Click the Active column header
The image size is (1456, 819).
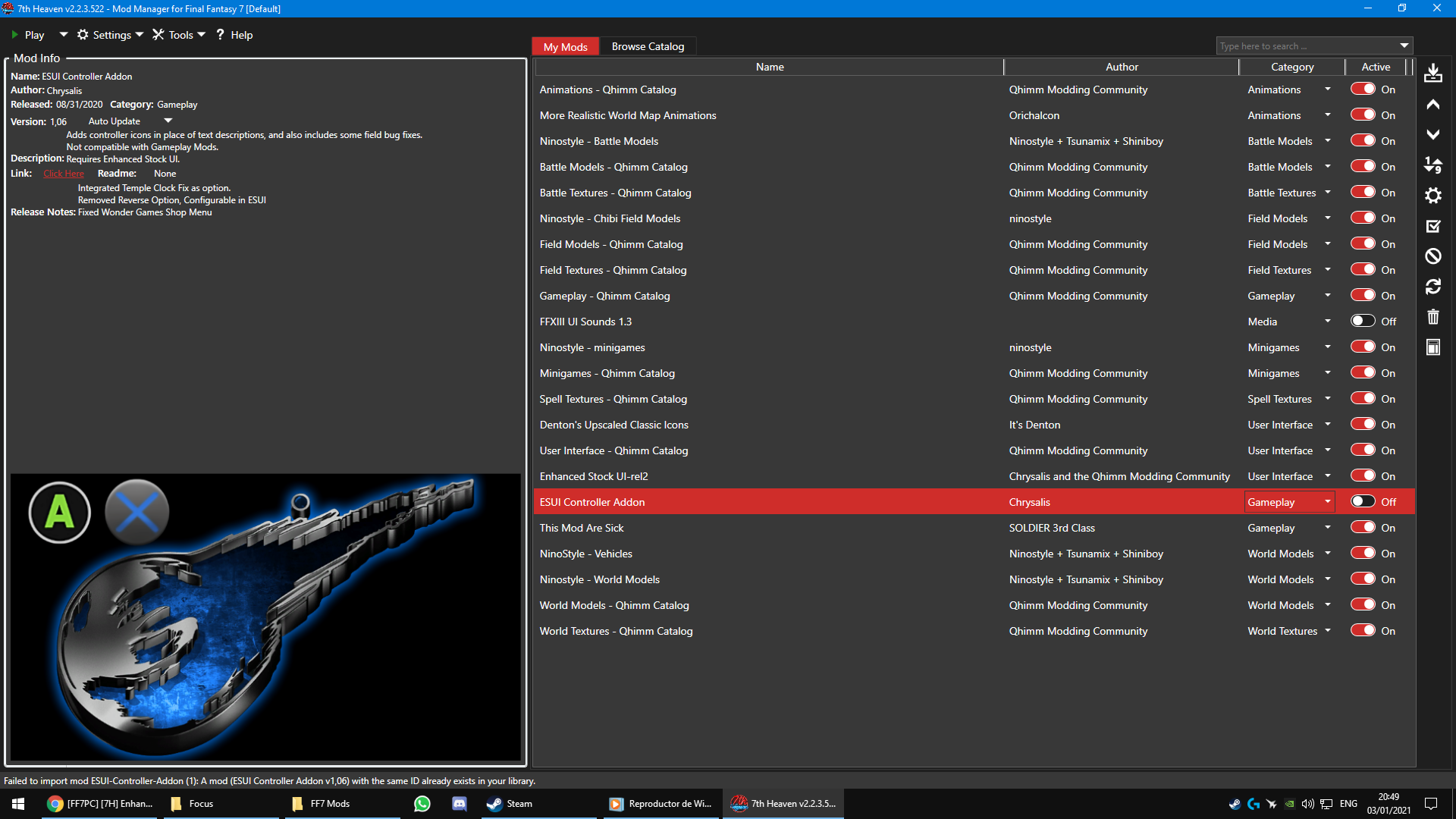pyautogui.click(x=1376, y=67)
